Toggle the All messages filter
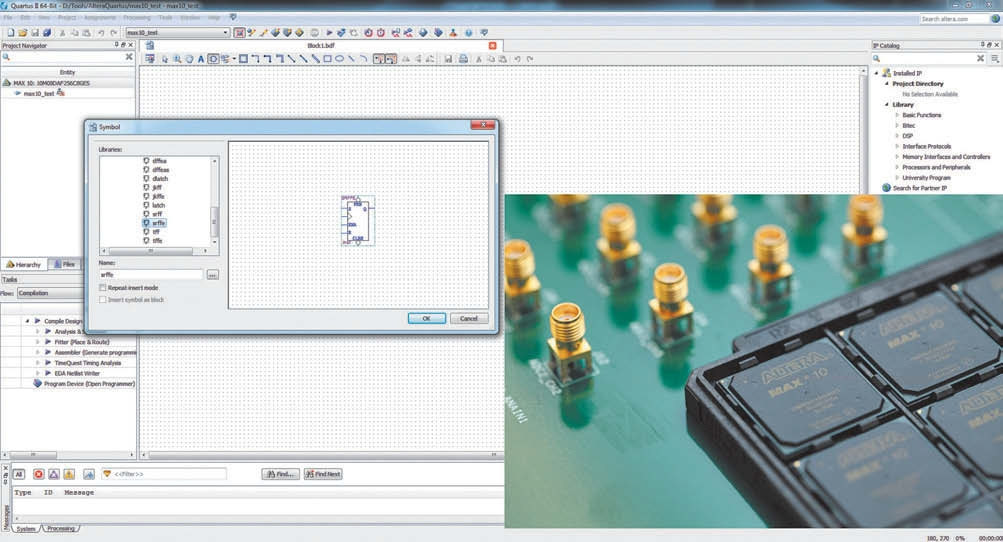 19,474
